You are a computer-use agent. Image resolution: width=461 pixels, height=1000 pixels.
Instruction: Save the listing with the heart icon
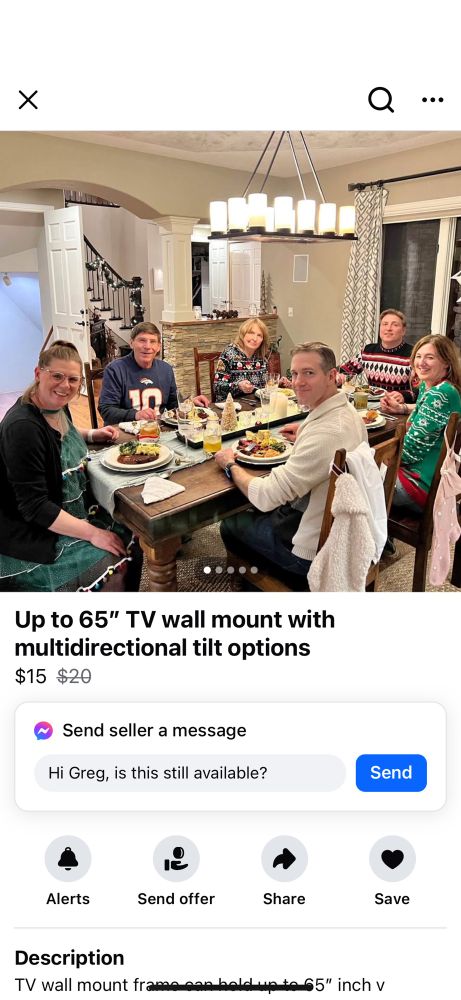tap(392, 858)
